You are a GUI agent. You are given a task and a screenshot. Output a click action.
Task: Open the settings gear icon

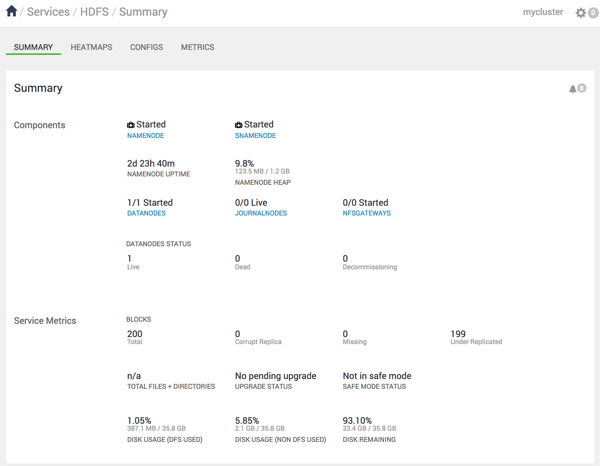point(580,13)
